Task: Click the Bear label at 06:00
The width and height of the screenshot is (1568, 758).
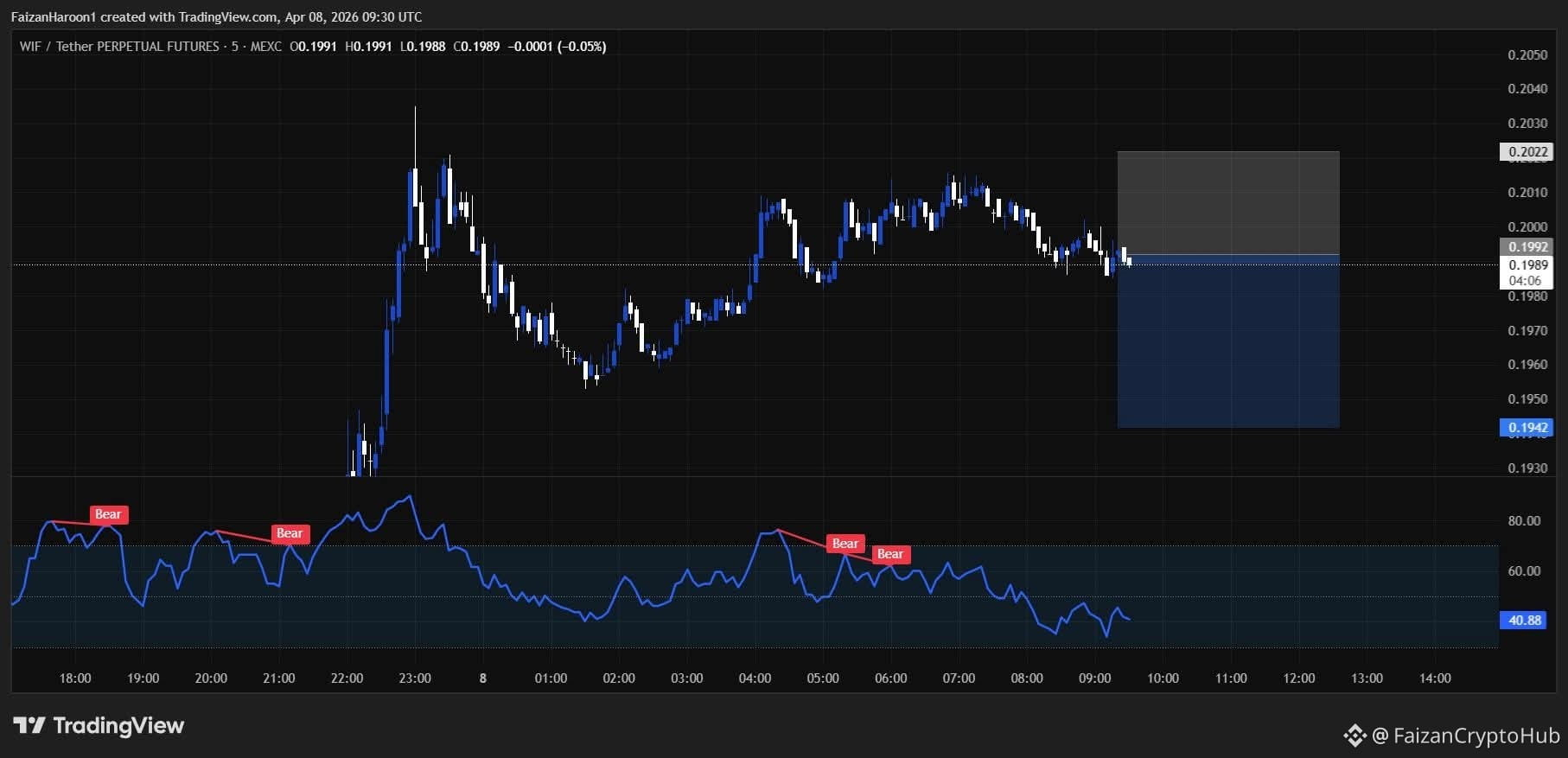Action: [890, 555]
